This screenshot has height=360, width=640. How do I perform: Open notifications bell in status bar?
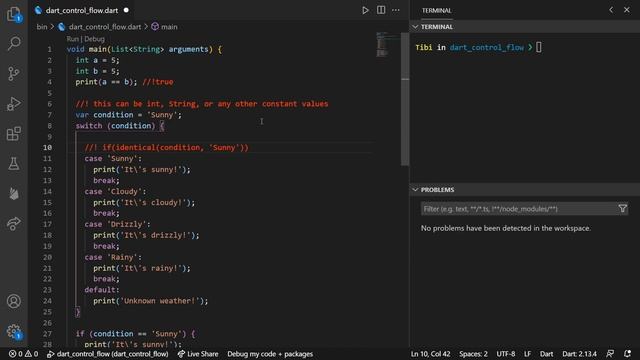coord(627,354)
